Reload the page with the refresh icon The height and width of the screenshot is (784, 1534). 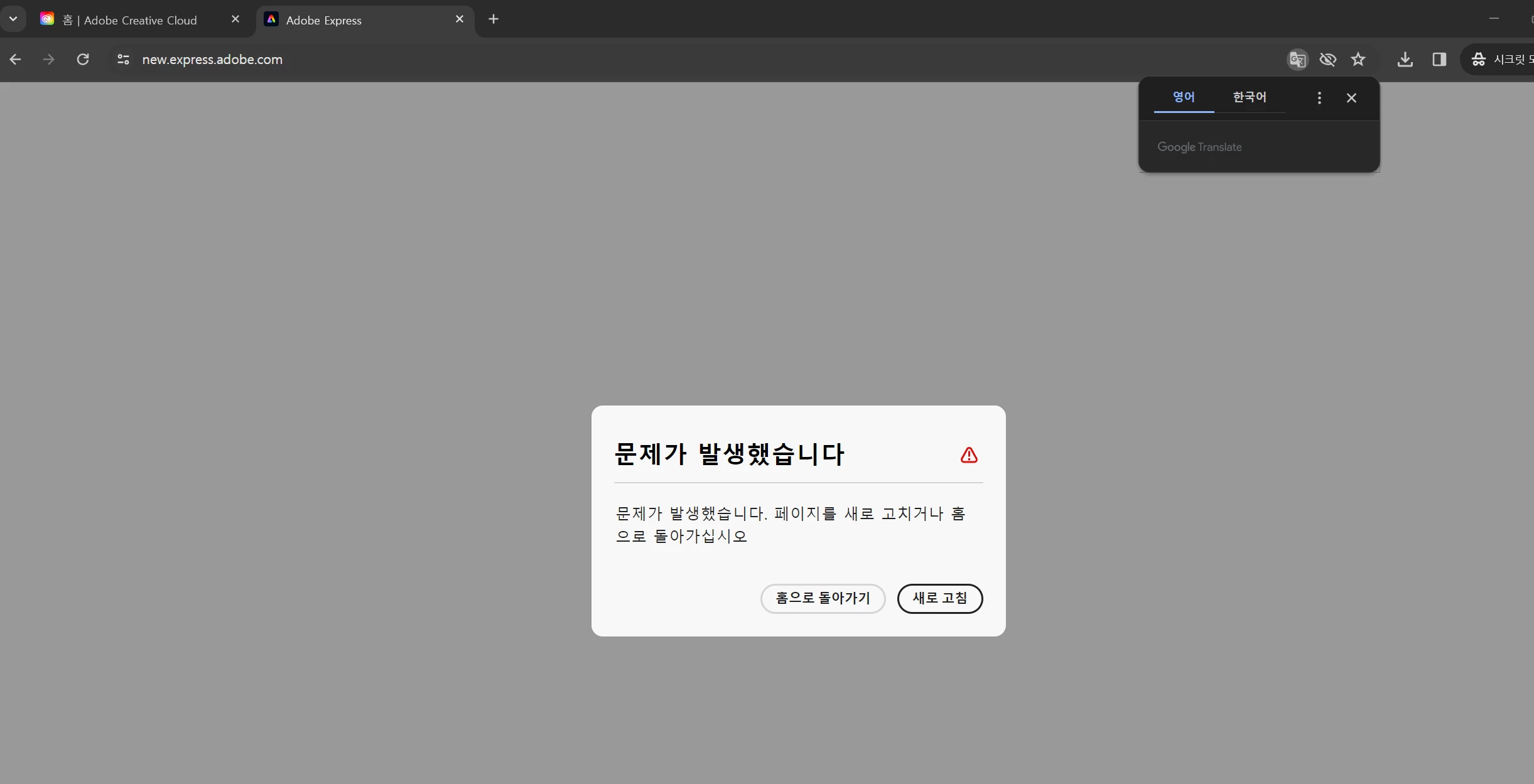[x=83, y=60]
